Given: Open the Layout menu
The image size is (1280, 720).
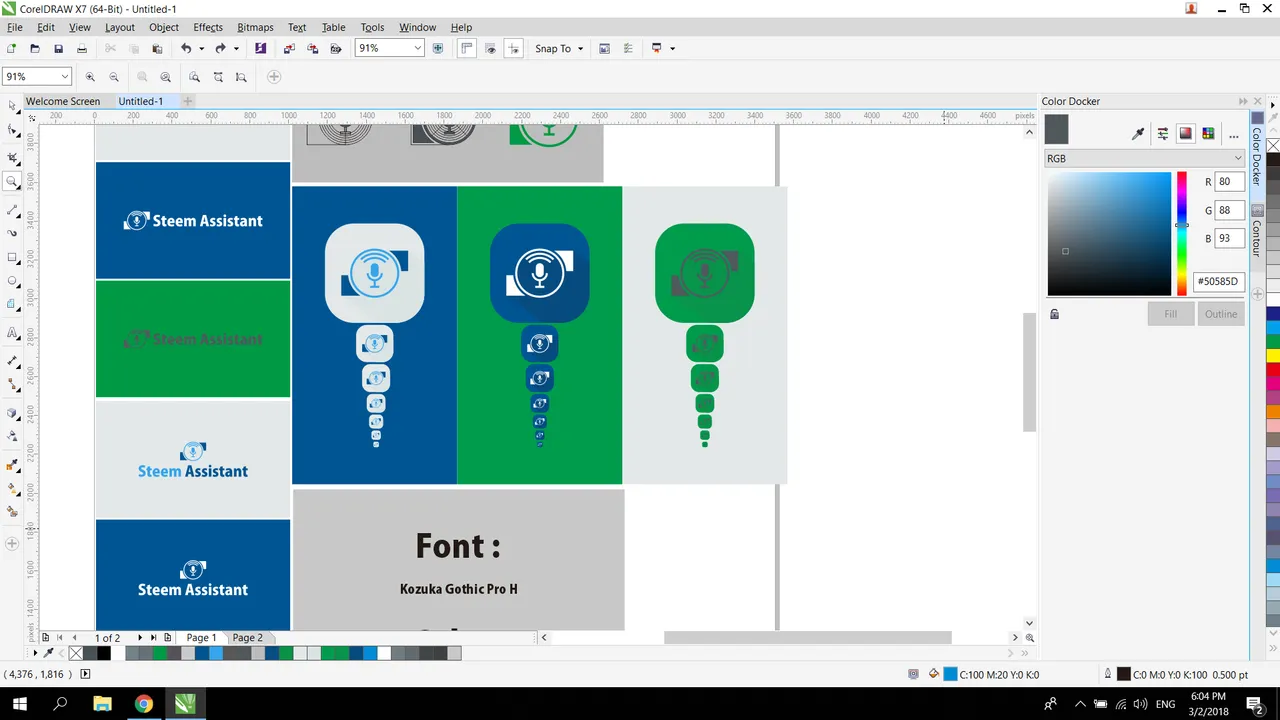Looking at the screenshot, I should [x=119, y=27].
